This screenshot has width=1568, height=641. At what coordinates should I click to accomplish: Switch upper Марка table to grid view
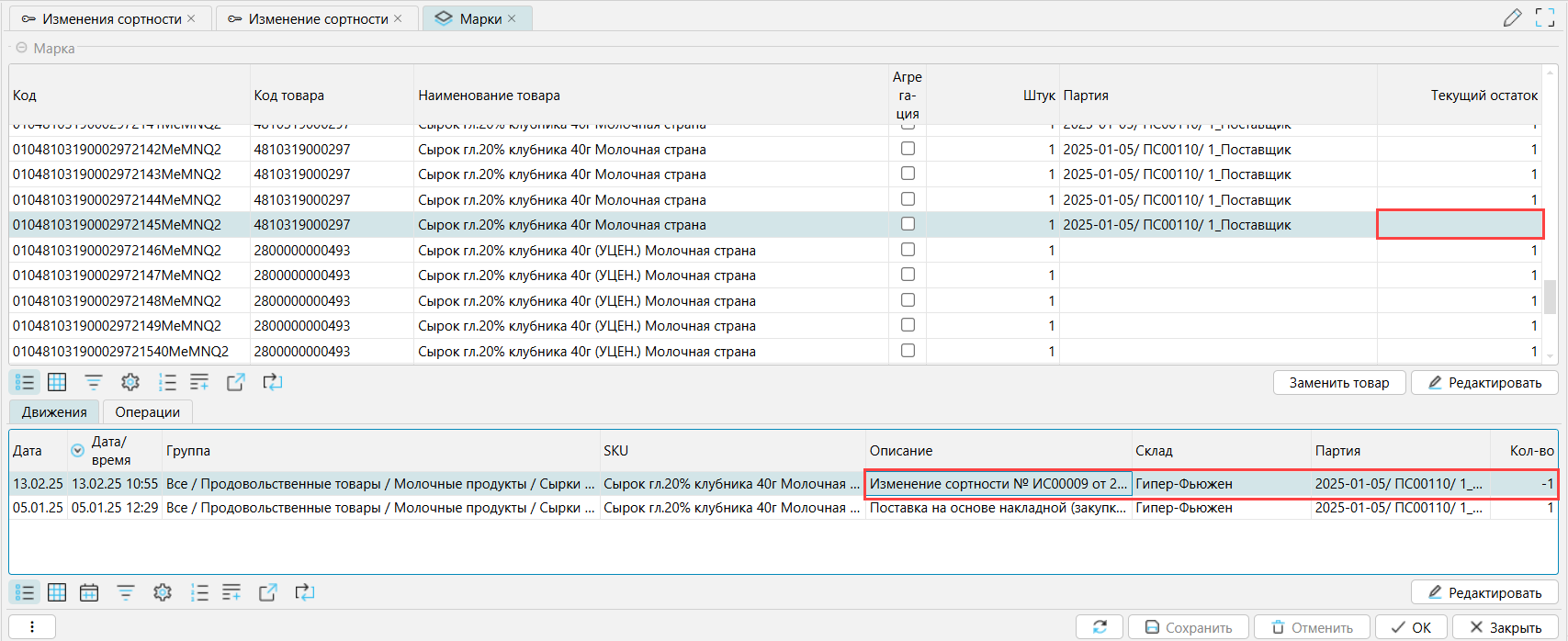tap(57, 382)
